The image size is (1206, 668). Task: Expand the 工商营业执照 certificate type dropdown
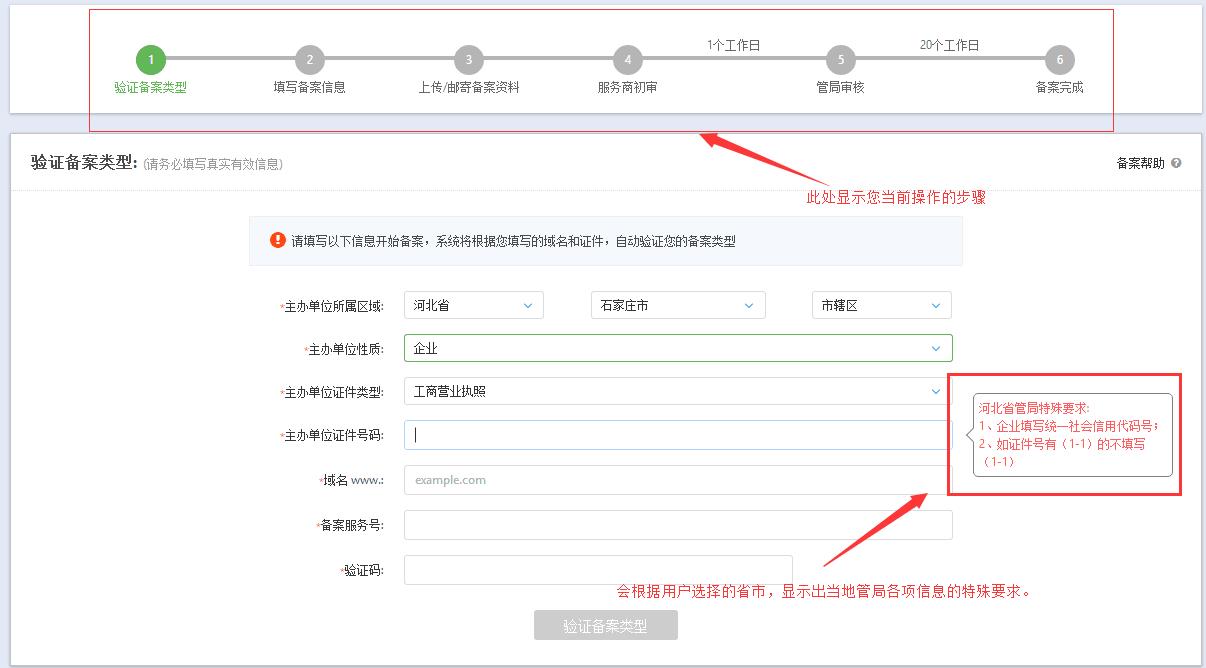click(x=678, y=392)
